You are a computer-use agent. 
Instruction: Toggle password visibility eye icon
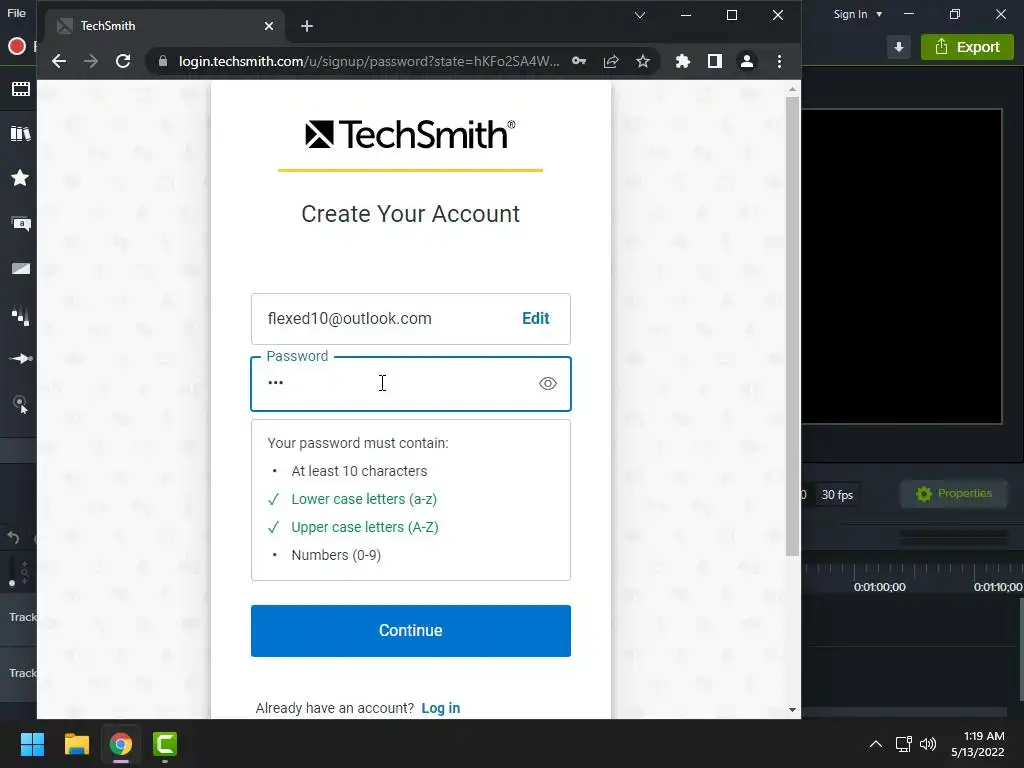click(548, 384)
